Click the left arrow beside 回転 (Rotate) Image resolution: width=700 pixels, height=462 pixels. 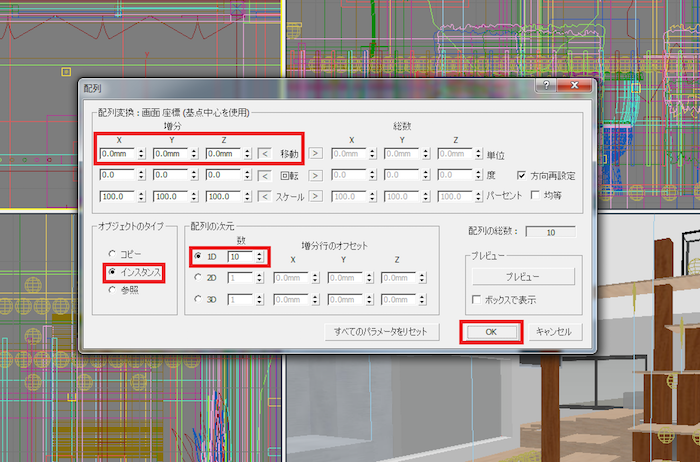[x=264, y=175]
